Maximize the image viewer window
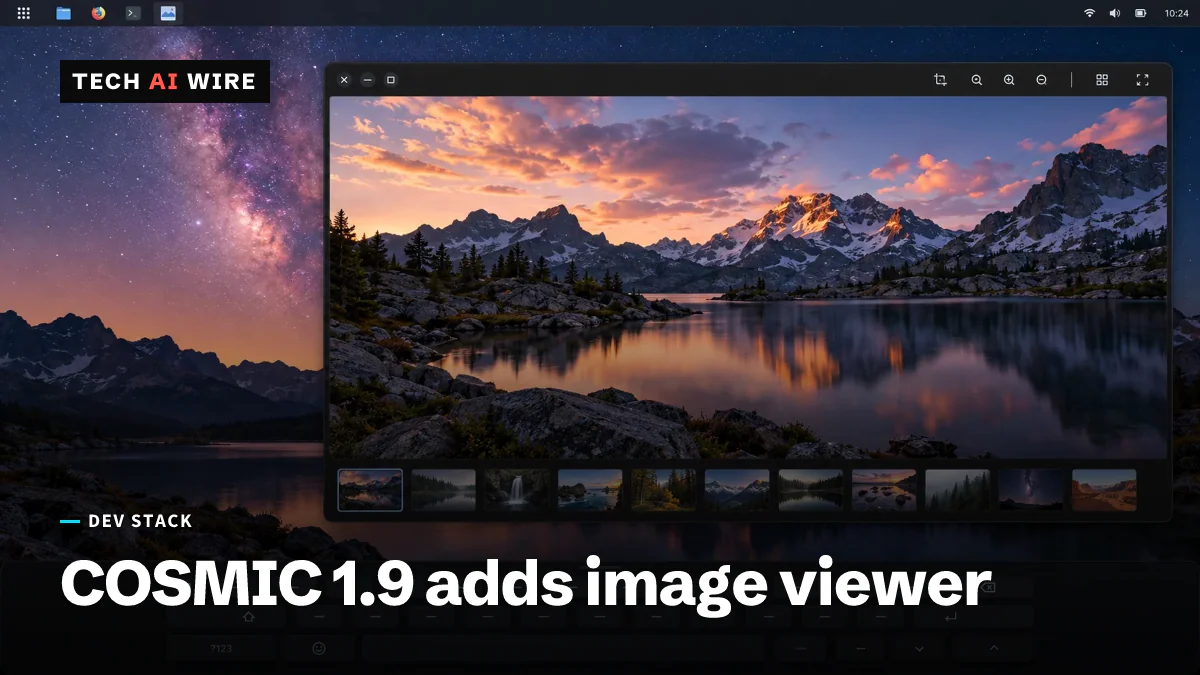1200x675 pixels. [x=391, y=80]
